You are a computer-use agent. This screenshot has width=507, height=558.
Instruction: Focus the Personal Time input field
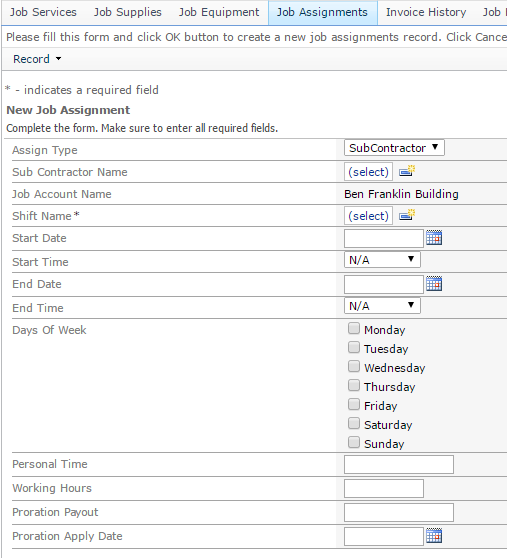click(399, 464)
